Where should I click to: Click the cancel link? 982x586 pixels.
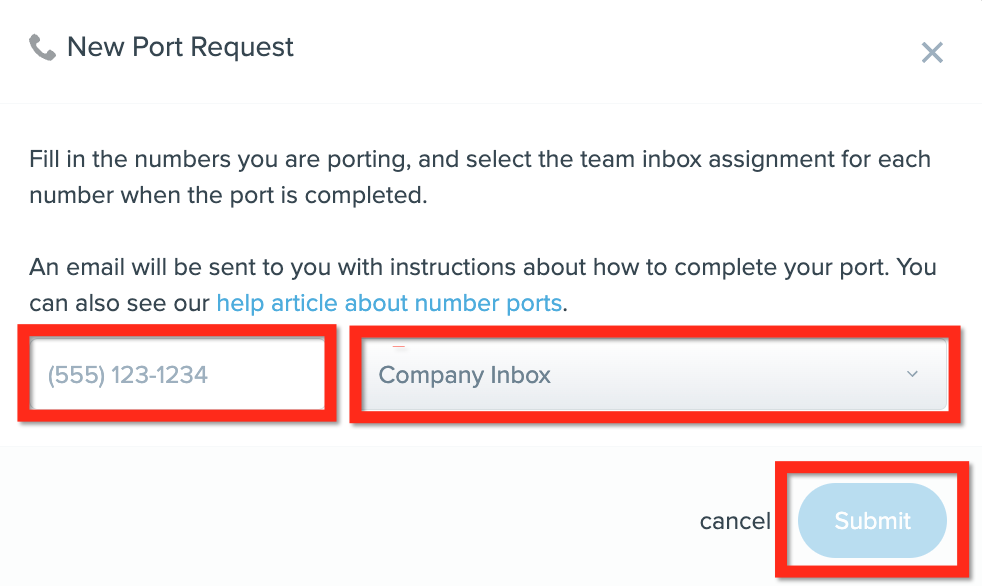(x=735, y=521)
